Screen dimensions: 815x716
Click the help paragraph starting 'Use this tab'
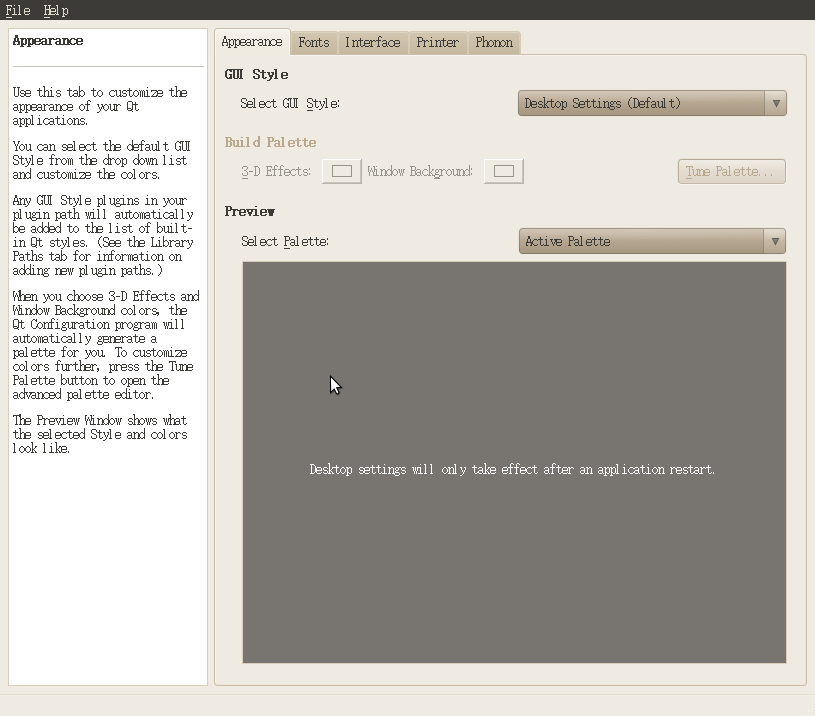(100, 106)
